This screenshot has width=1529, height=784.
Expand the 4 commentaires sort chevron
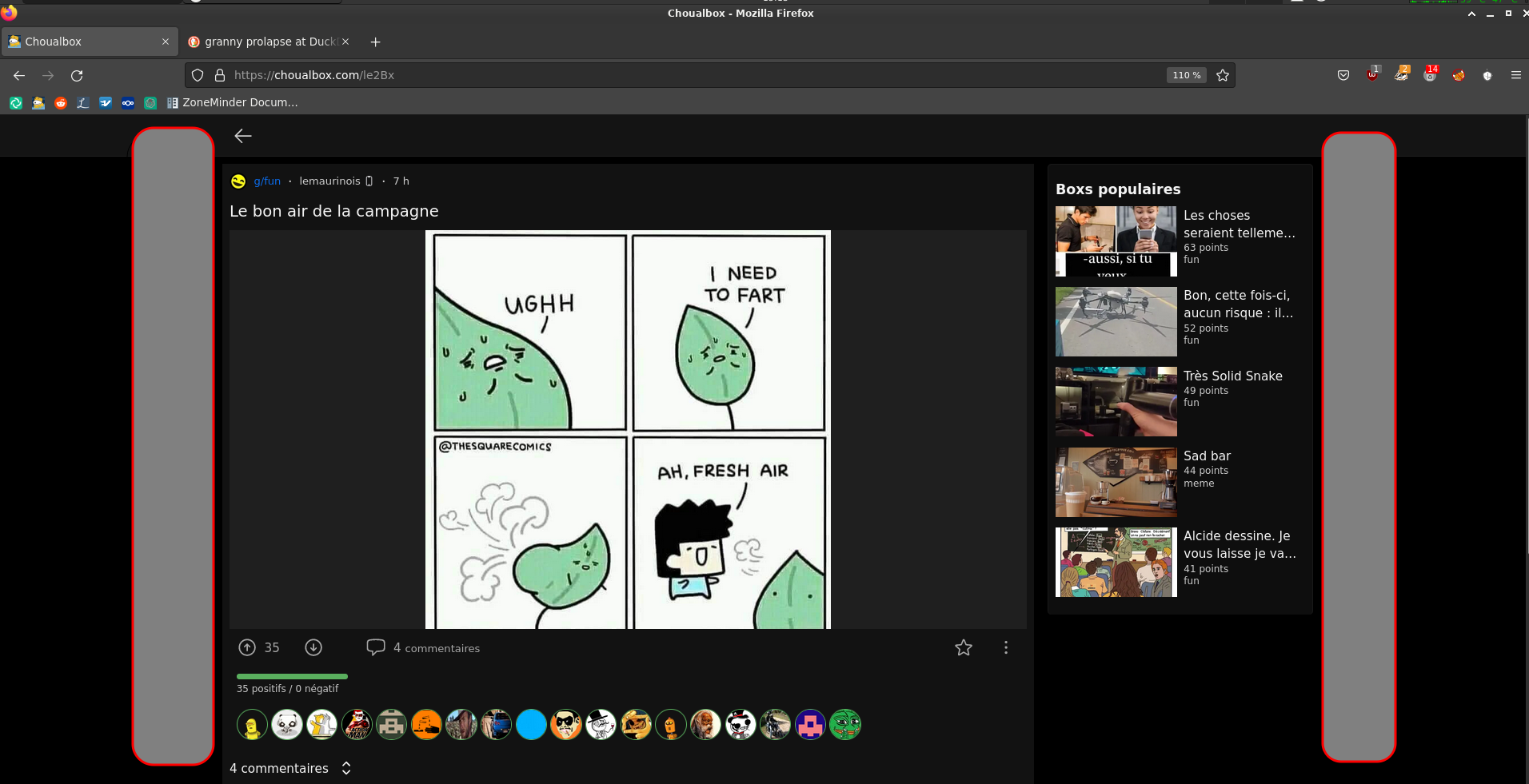(346, 768)
